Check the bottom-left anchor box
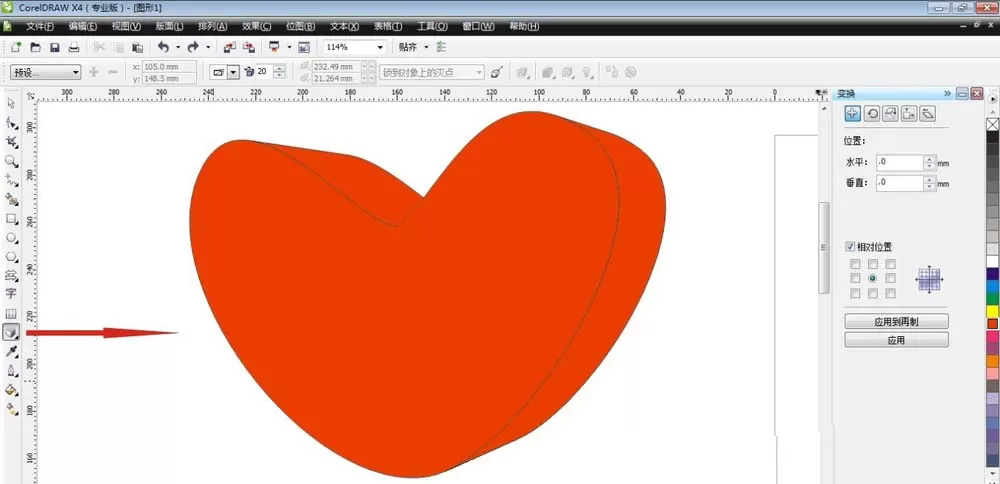The image size is (1000, 484). coord(855,293)
